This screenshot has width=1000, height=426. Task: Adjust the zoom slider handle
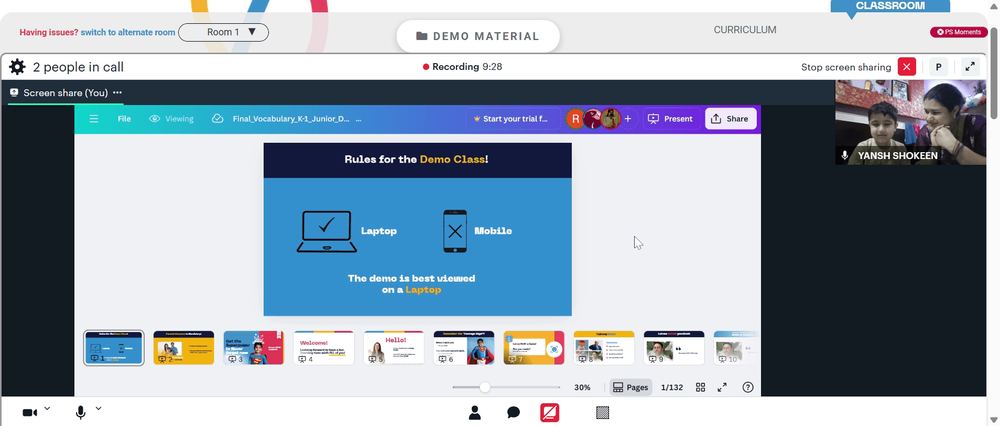(x=485, y=387)
